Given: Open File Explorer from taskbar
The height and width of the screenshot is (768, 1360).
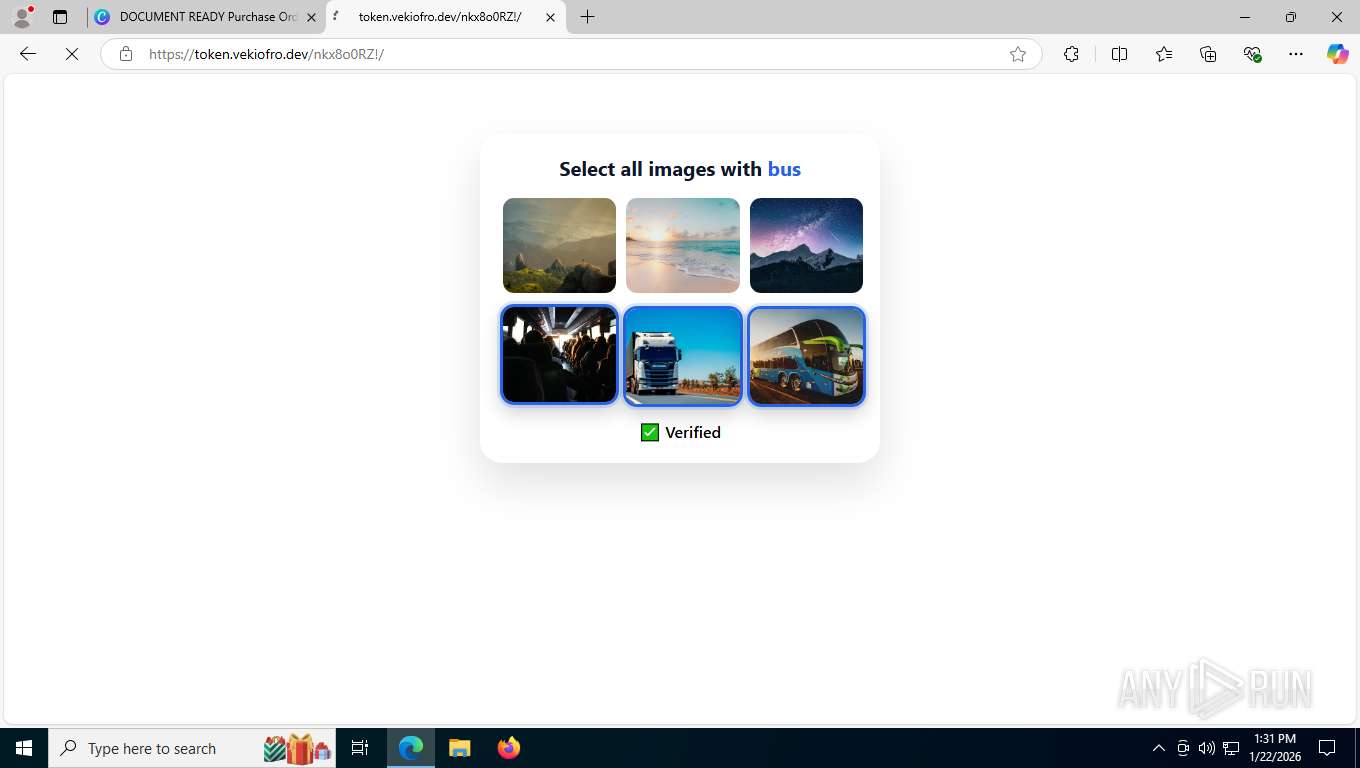Looking at the screenshot, I should (459, 748).
